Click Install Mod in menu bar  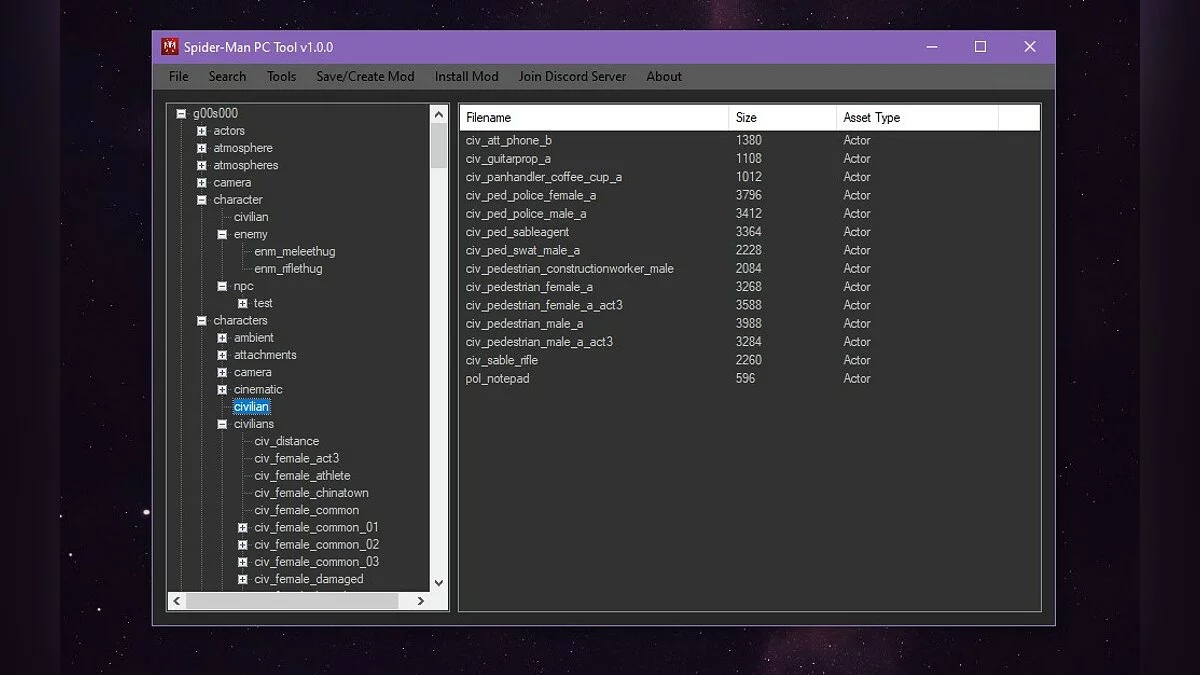coord(466,76)
